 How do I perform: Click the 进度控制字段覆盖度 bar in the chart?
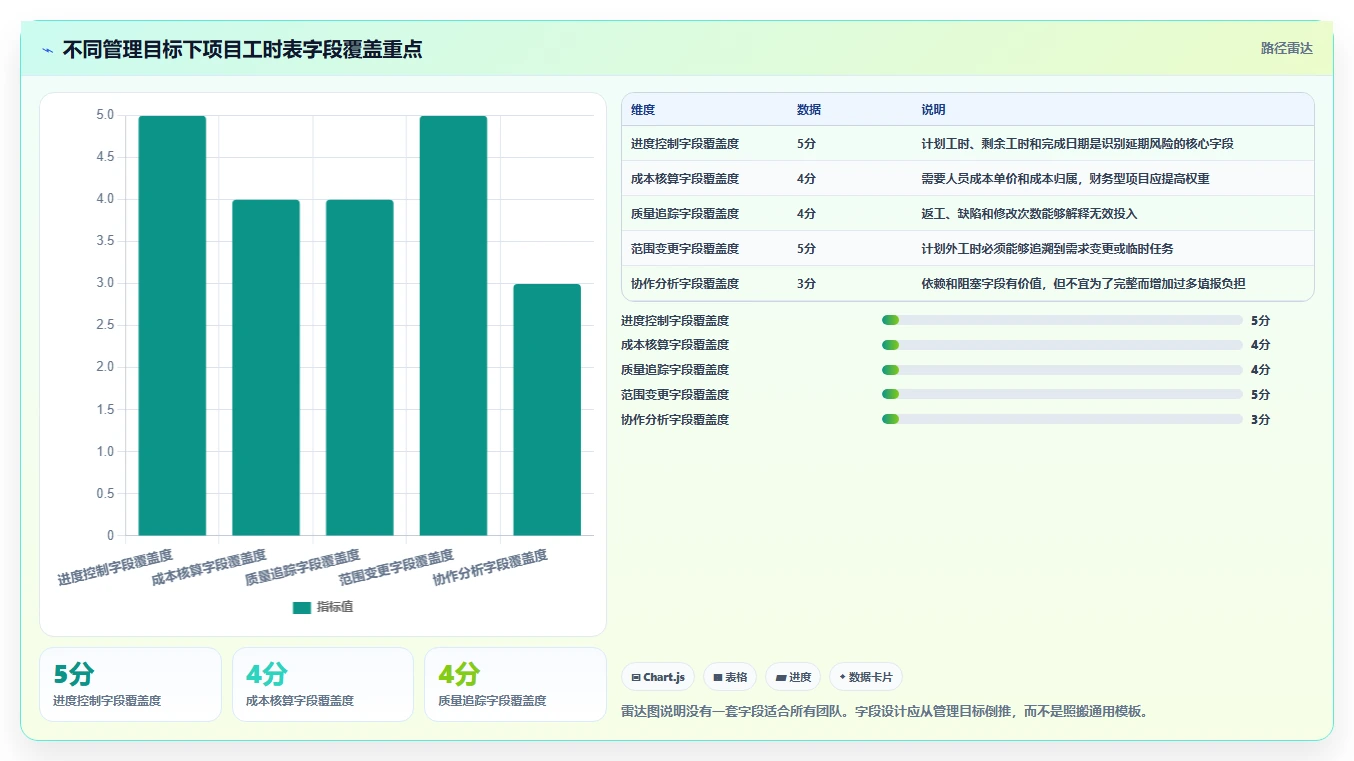point(172,325)
